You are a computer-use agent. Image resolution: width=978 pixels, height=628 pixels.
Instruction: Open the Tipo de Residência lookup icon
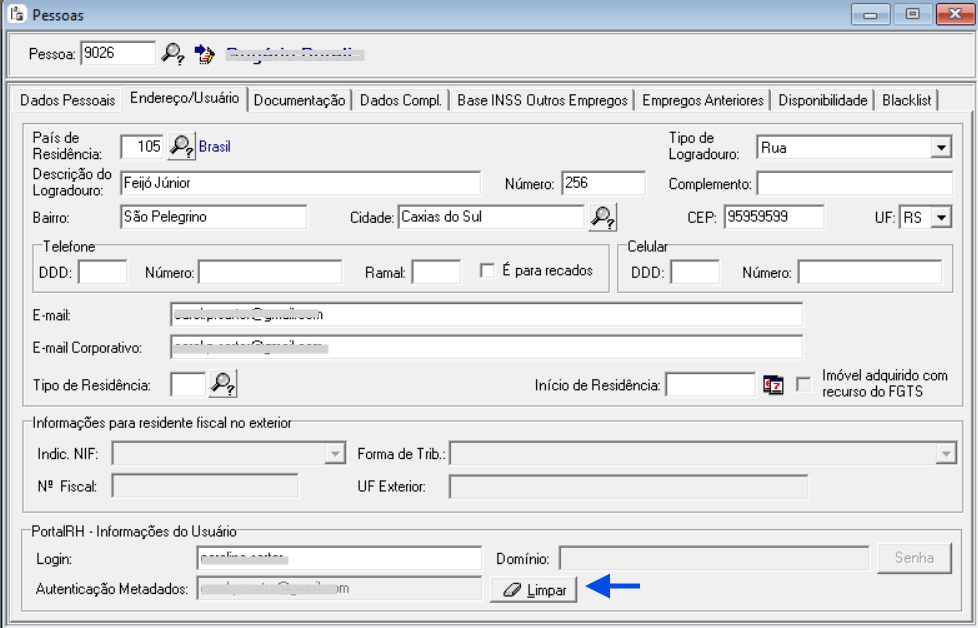[223, 384]
